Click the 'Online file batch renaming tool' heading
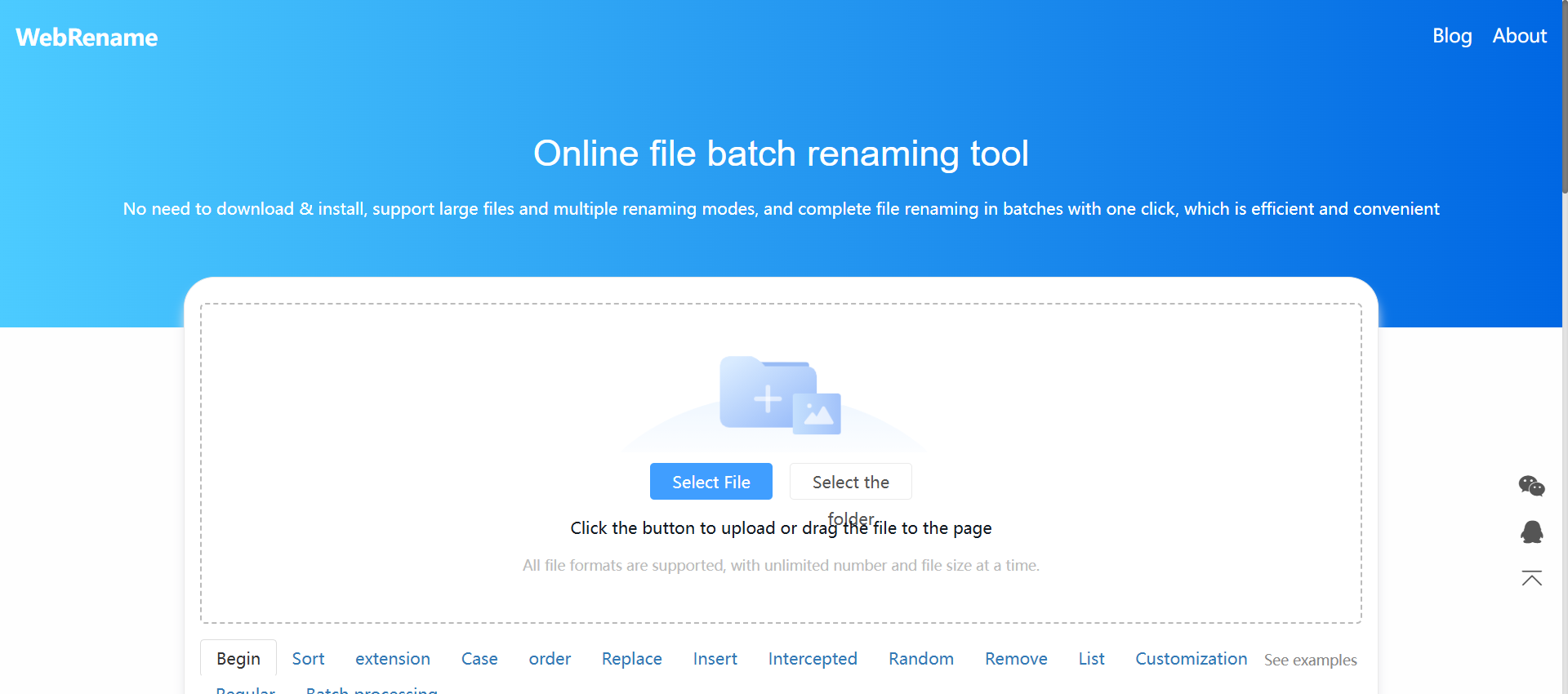Screen dimensions: 1568x694 pos(781,153)
